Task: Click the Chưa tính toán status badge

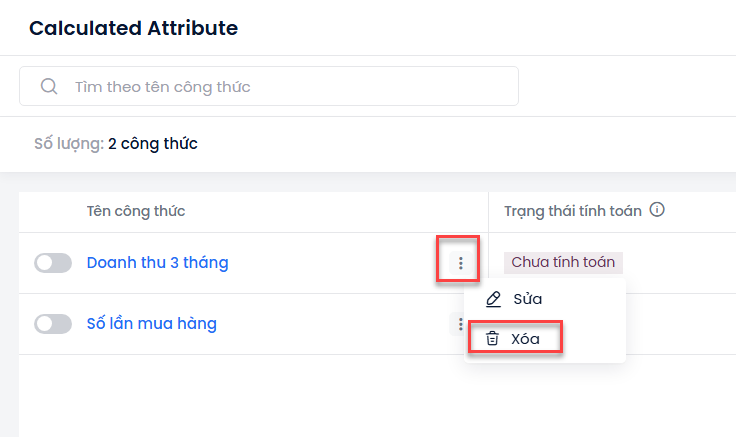Action: coord(563,262)
